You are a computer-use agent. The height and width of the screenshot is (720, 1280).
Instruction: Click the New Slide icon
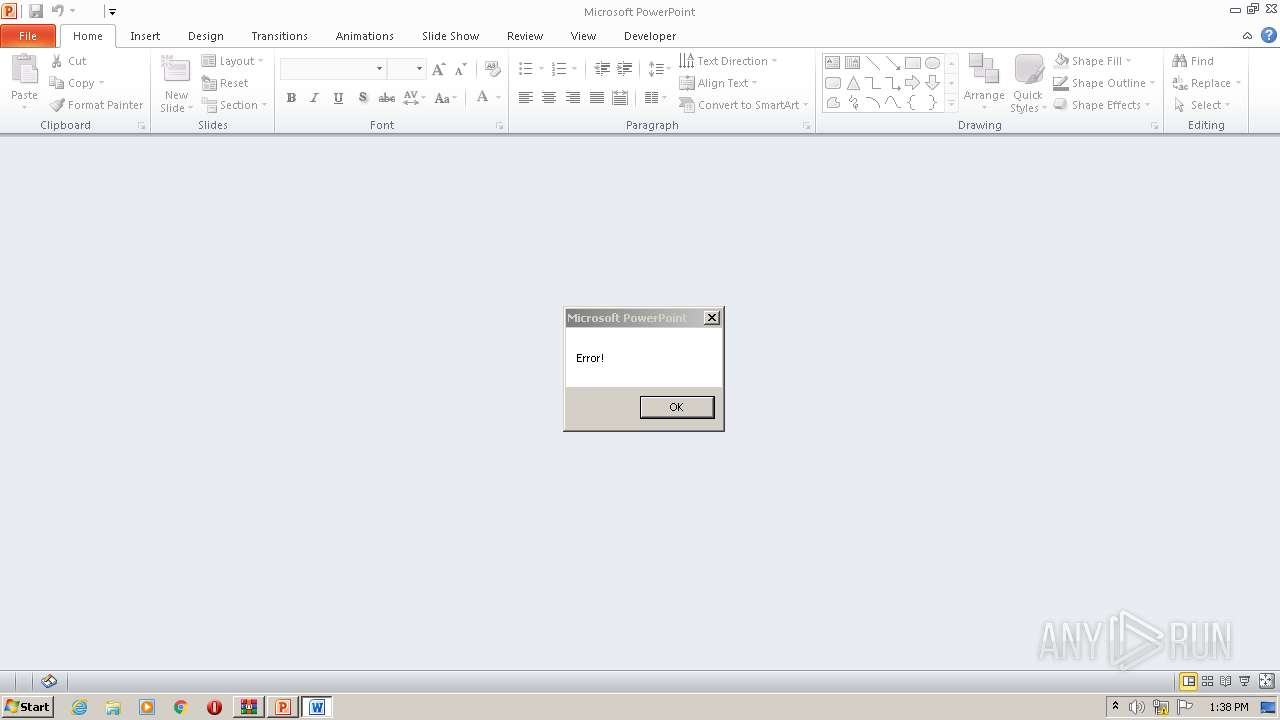coord(176,70)
